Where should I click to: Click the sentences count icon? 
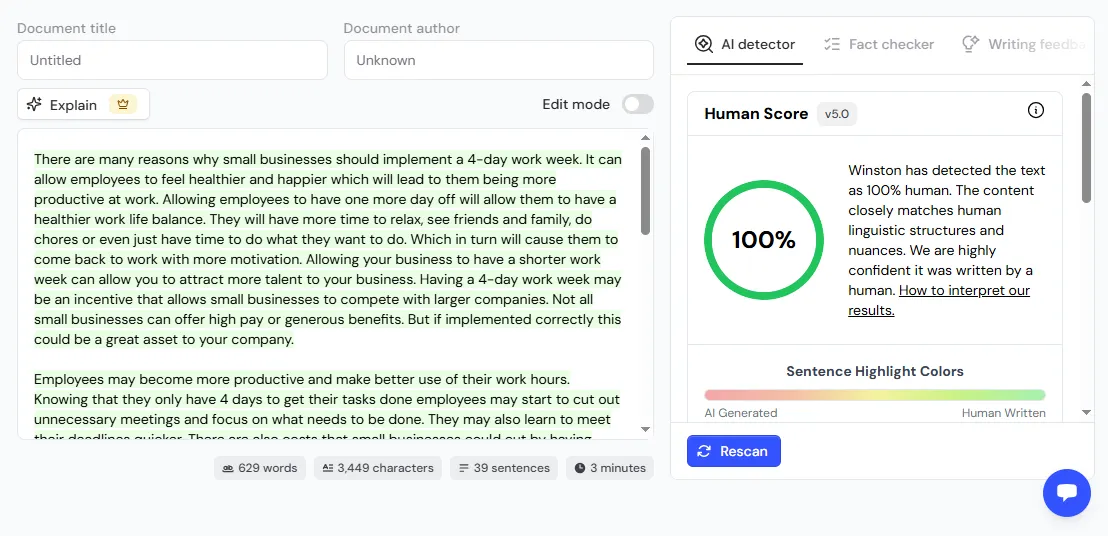pos(464,468)
